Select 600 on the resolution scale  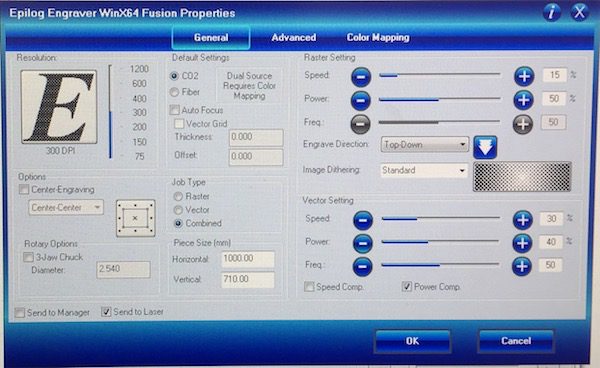pos(139,84)
